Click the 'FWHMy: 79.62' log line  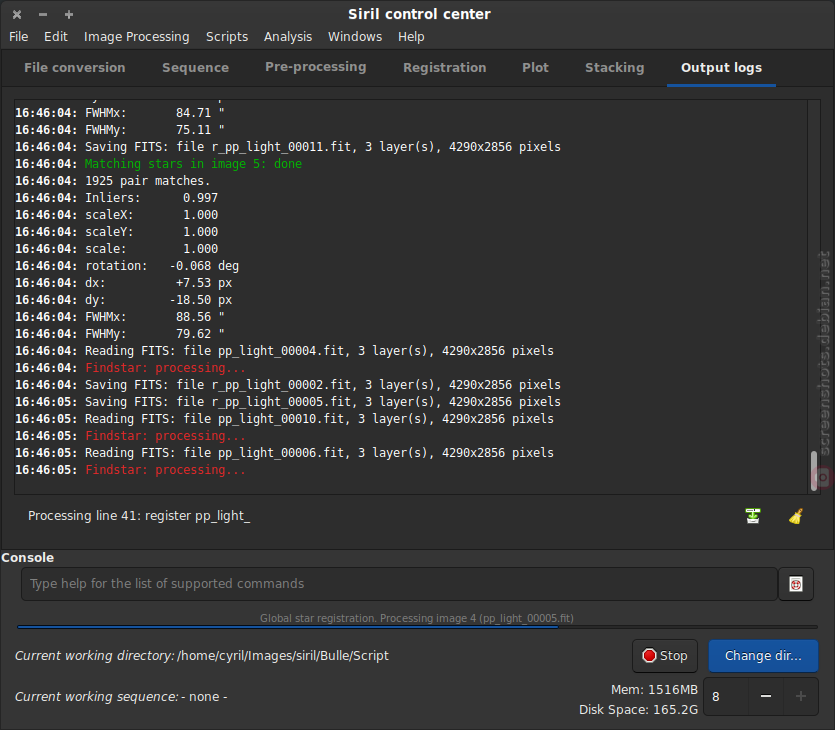154,334
